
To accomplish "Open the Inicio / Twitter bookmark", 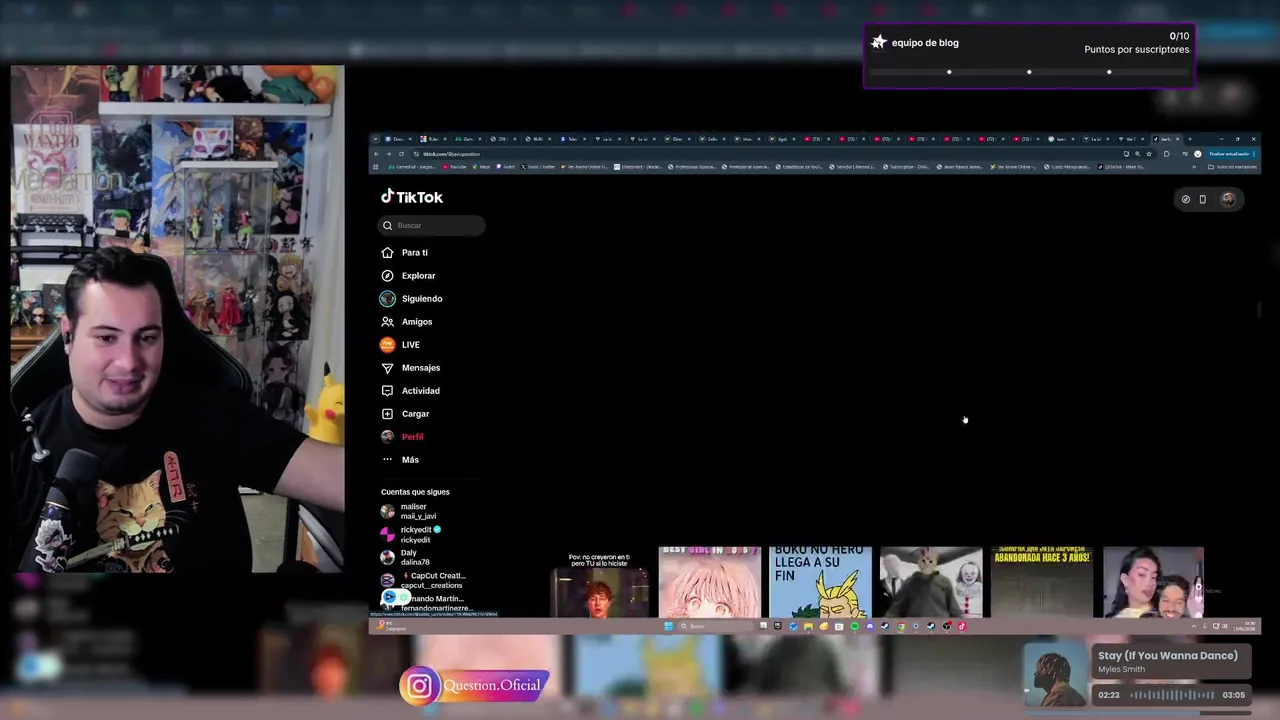I will [x=538, y=167].
